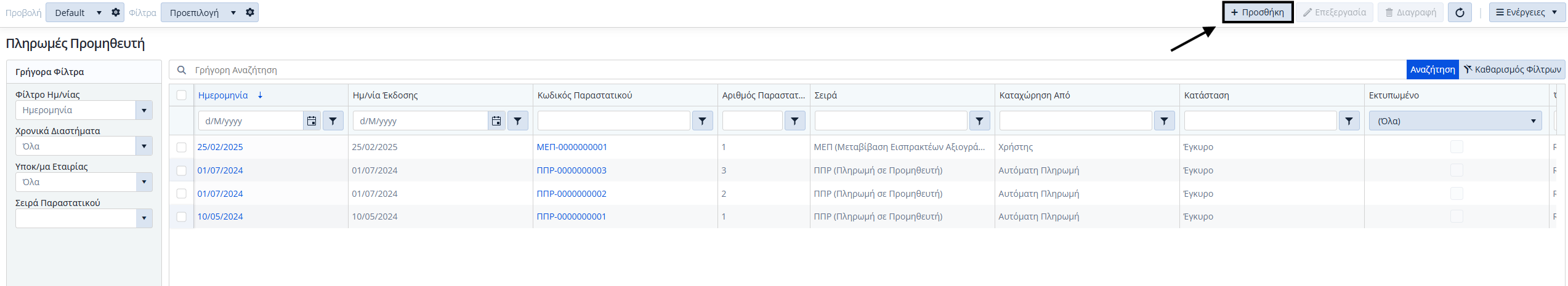Sort by Εκτυπωμένο column header

coord(1394,95)
